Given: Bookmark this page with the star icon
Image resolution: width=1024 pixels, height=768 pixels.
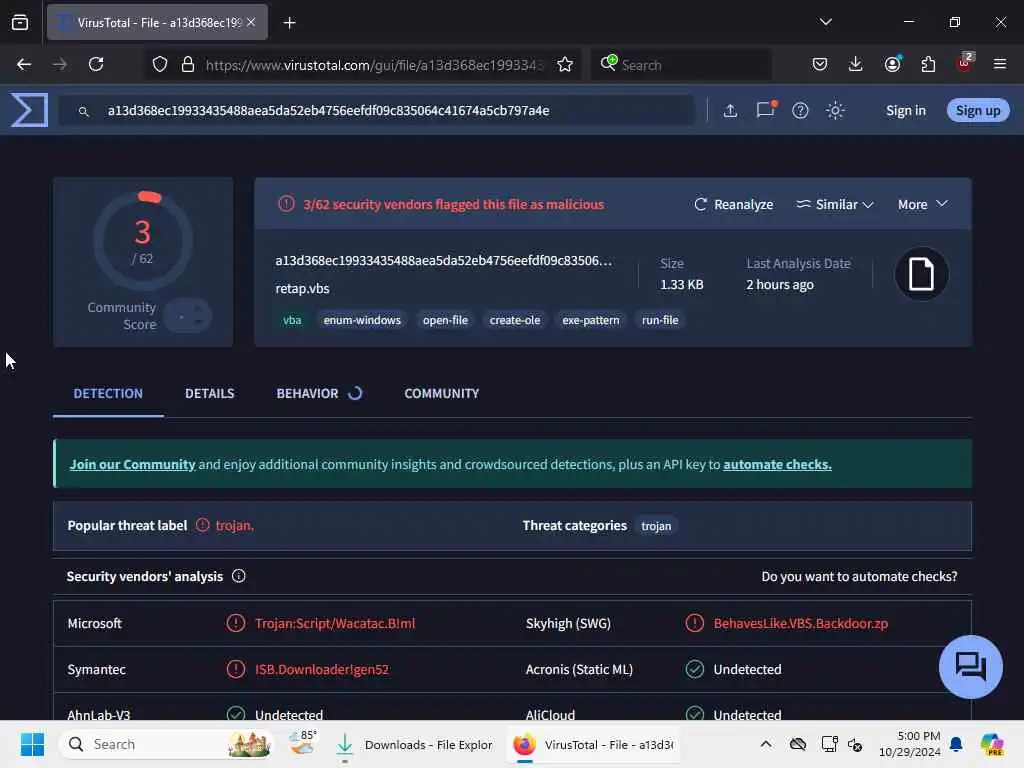Looking at the screenshot, I should coord(565,65).
